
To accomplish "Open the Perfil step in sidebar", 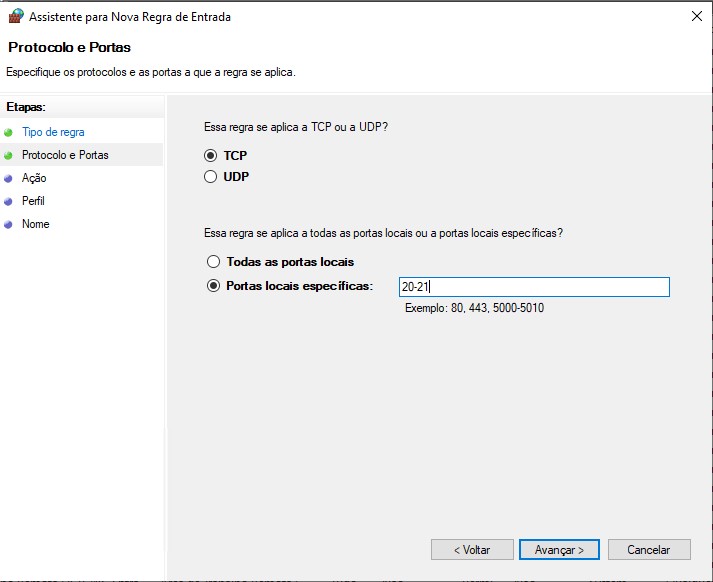I will 33,201.
